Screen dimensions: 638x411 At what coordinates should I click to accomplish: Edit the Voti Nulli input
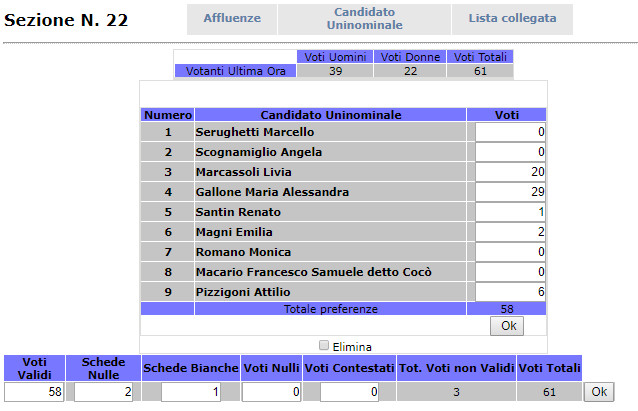270,393
